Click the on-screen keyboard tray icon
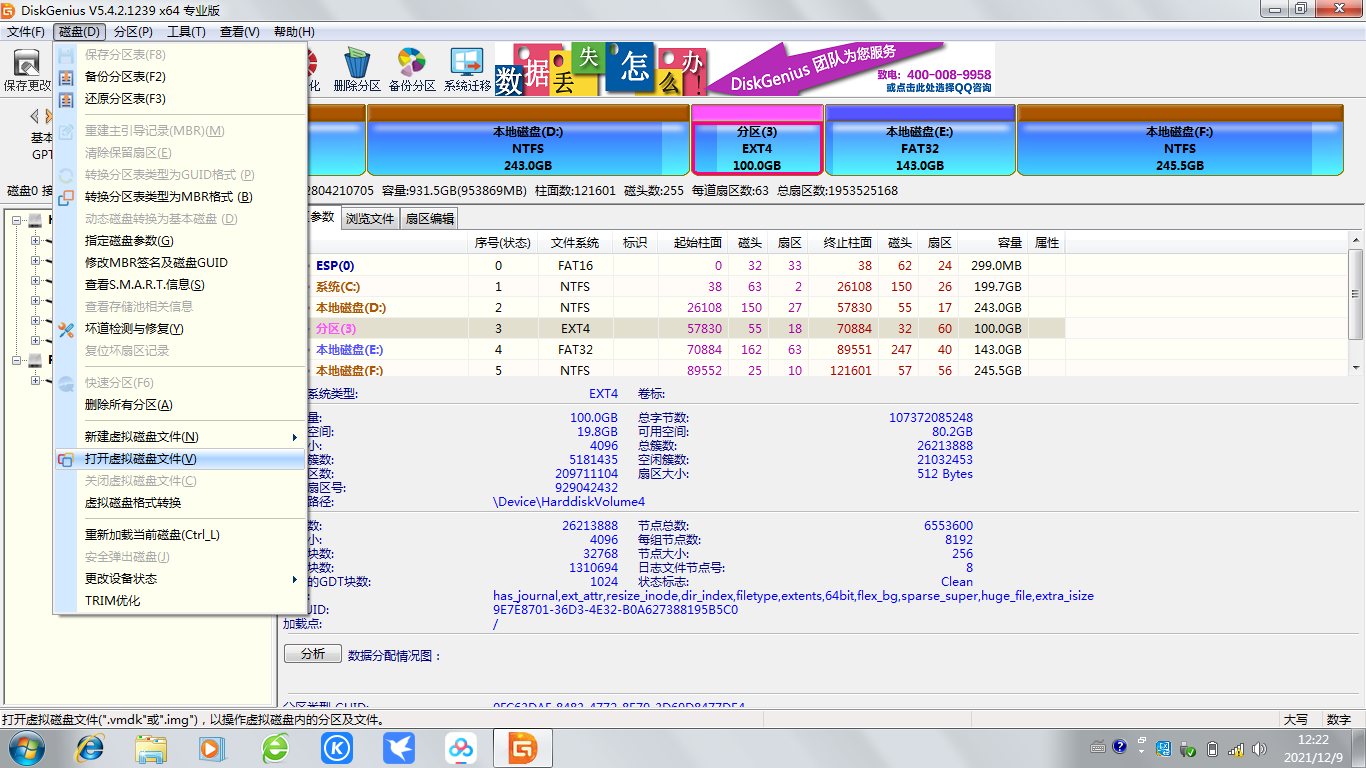The height and width of the screenshot is (768, 1366). [1098, 746]
